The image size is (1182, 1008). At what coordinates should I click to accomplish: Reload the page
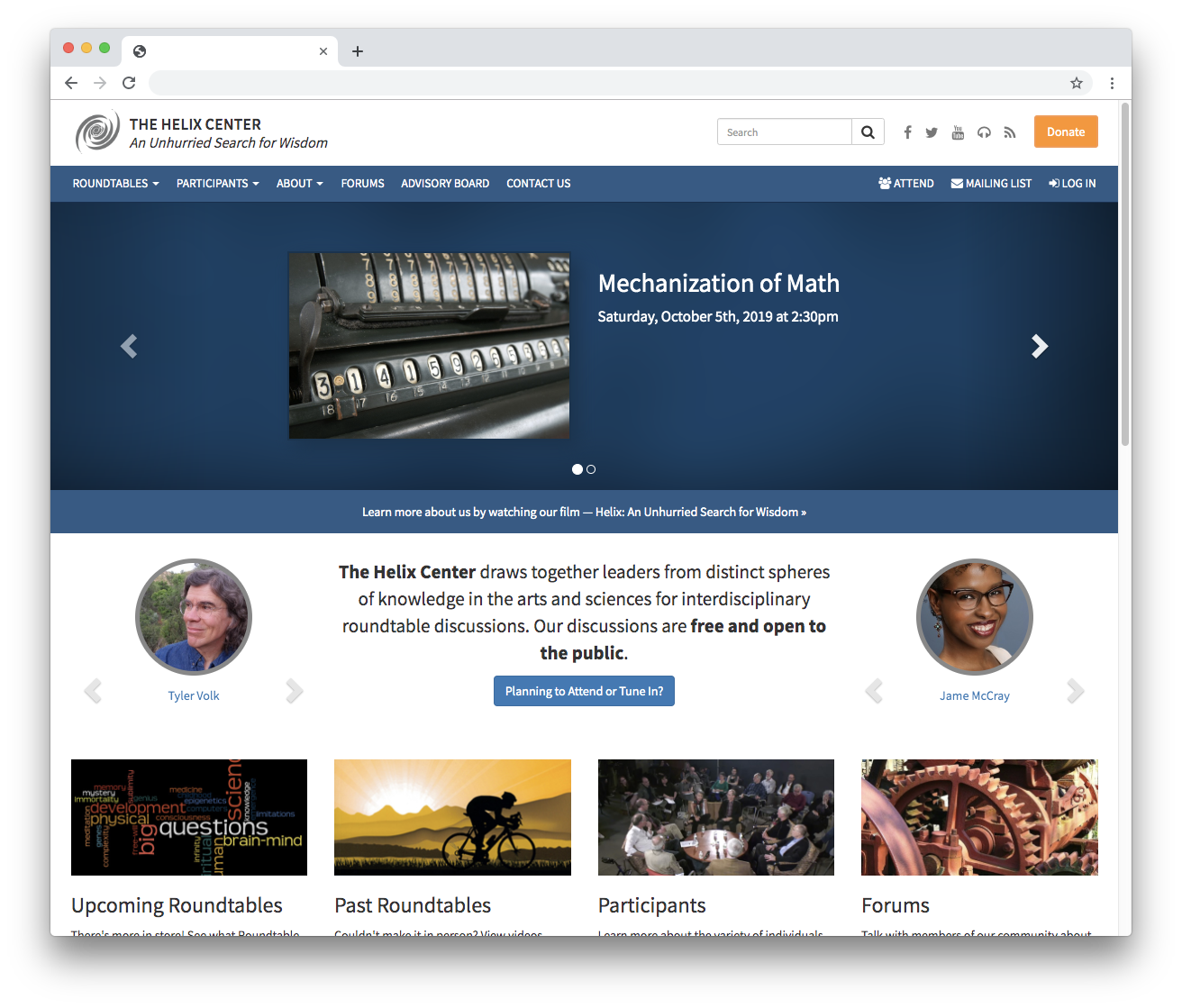tap(129, 83)
